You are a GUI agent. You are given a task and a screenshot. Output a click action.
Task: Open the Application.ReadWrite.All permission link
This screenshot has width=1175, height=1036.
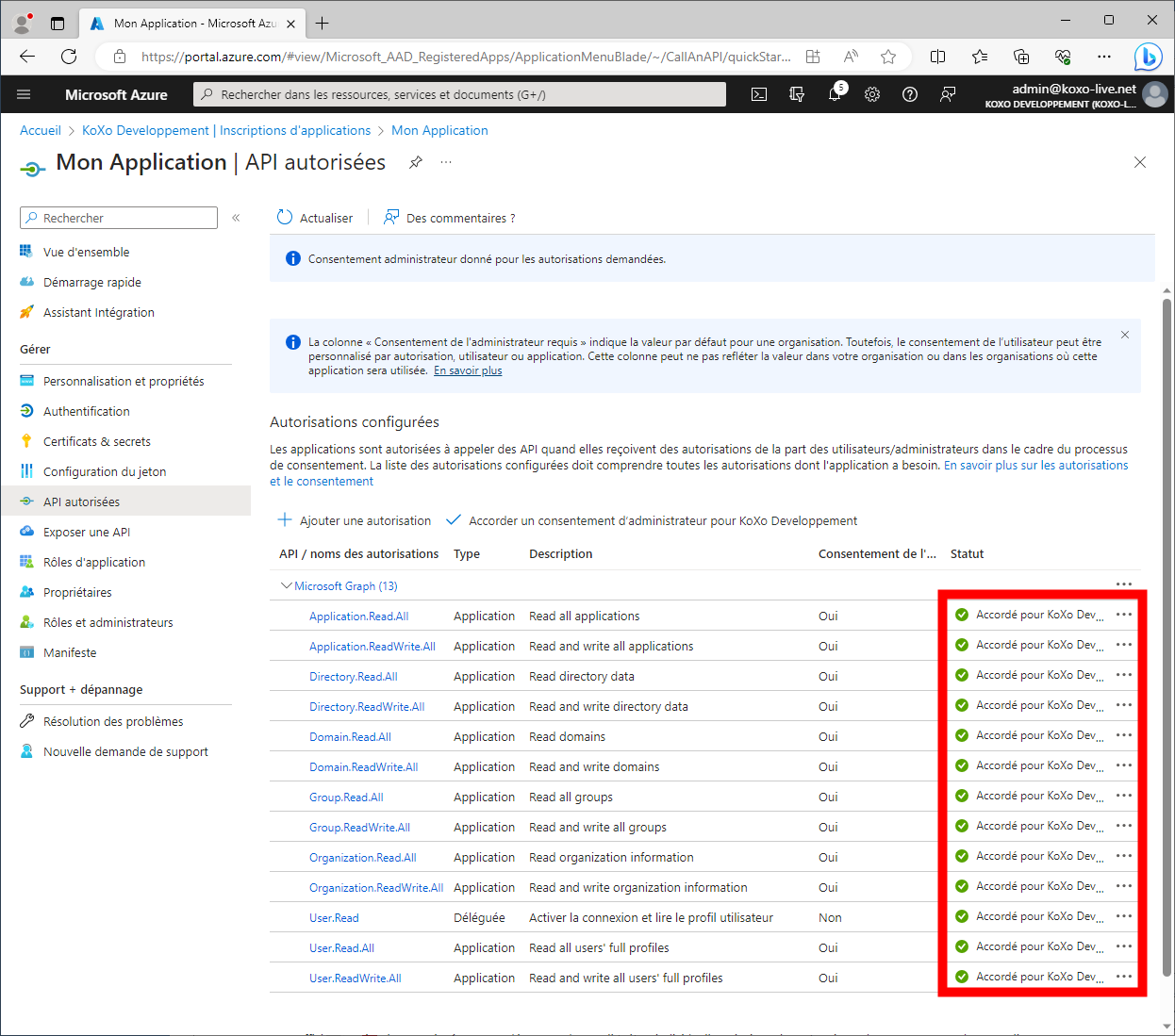(372, 647)
